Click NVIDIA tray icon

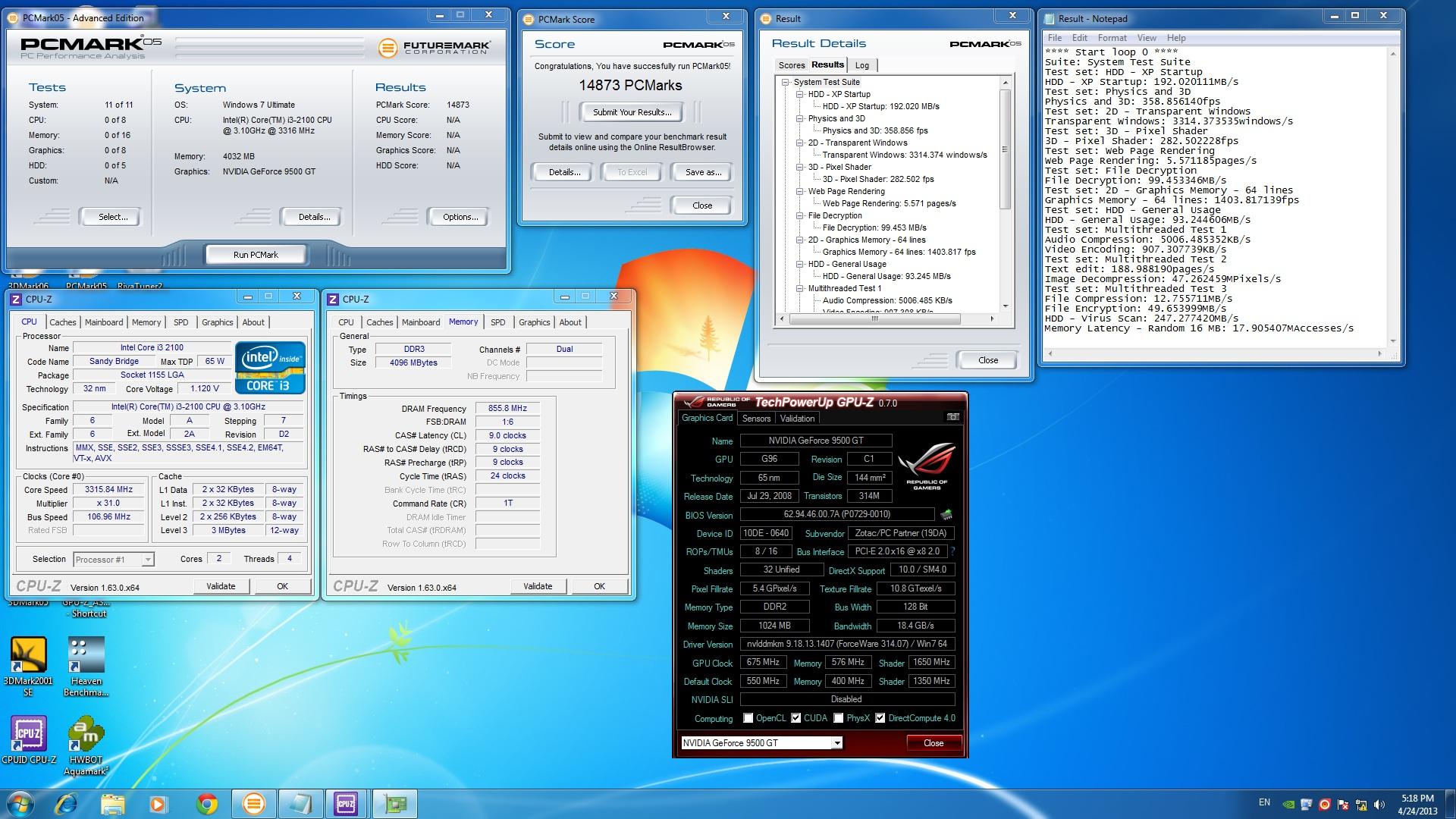[x=1288, y=804]
